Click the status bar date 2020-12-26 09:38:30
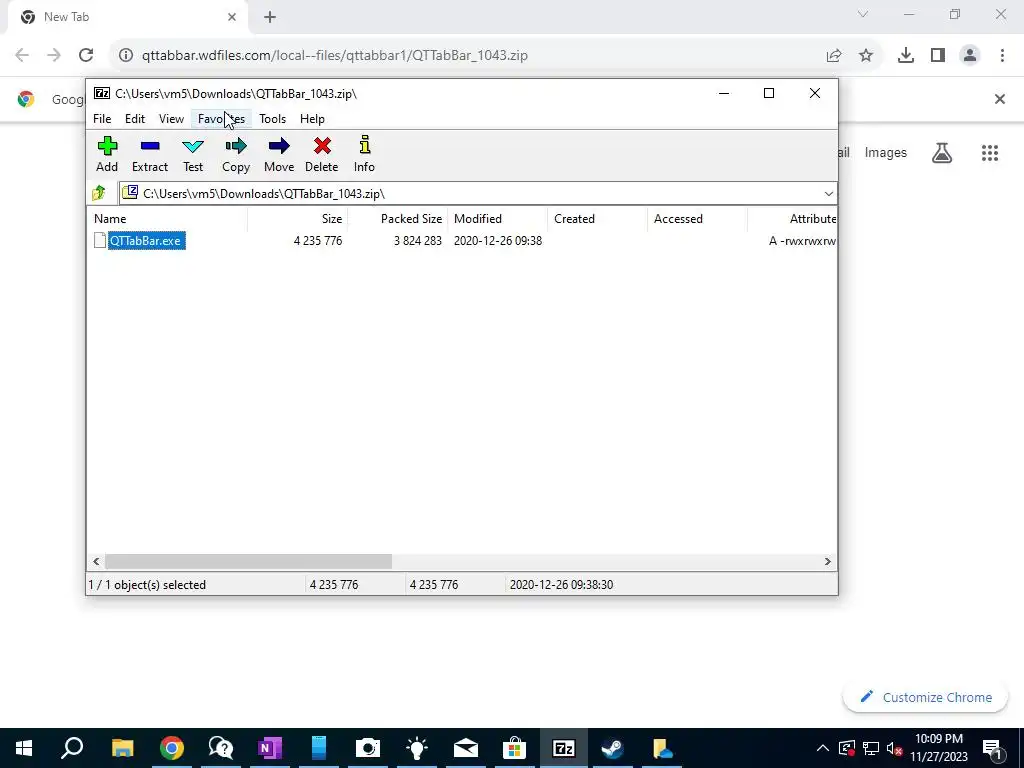 coord(561,584)
